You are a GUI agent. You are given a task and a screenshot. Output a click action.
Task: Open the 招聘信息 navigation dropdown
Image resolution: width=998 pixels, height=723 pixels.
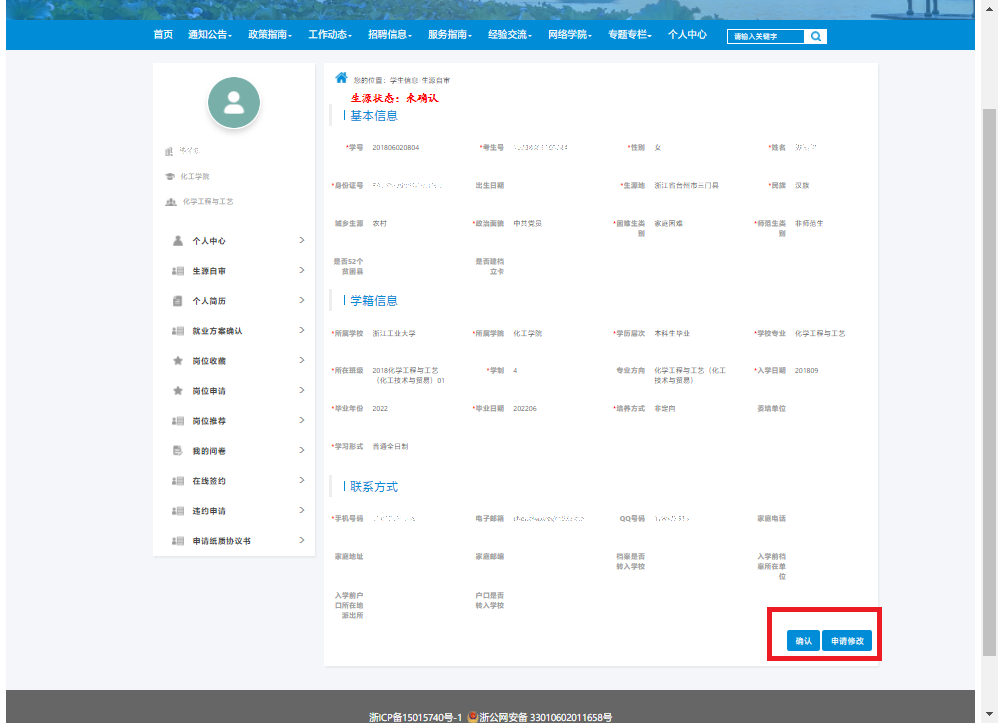pos(390,35)
